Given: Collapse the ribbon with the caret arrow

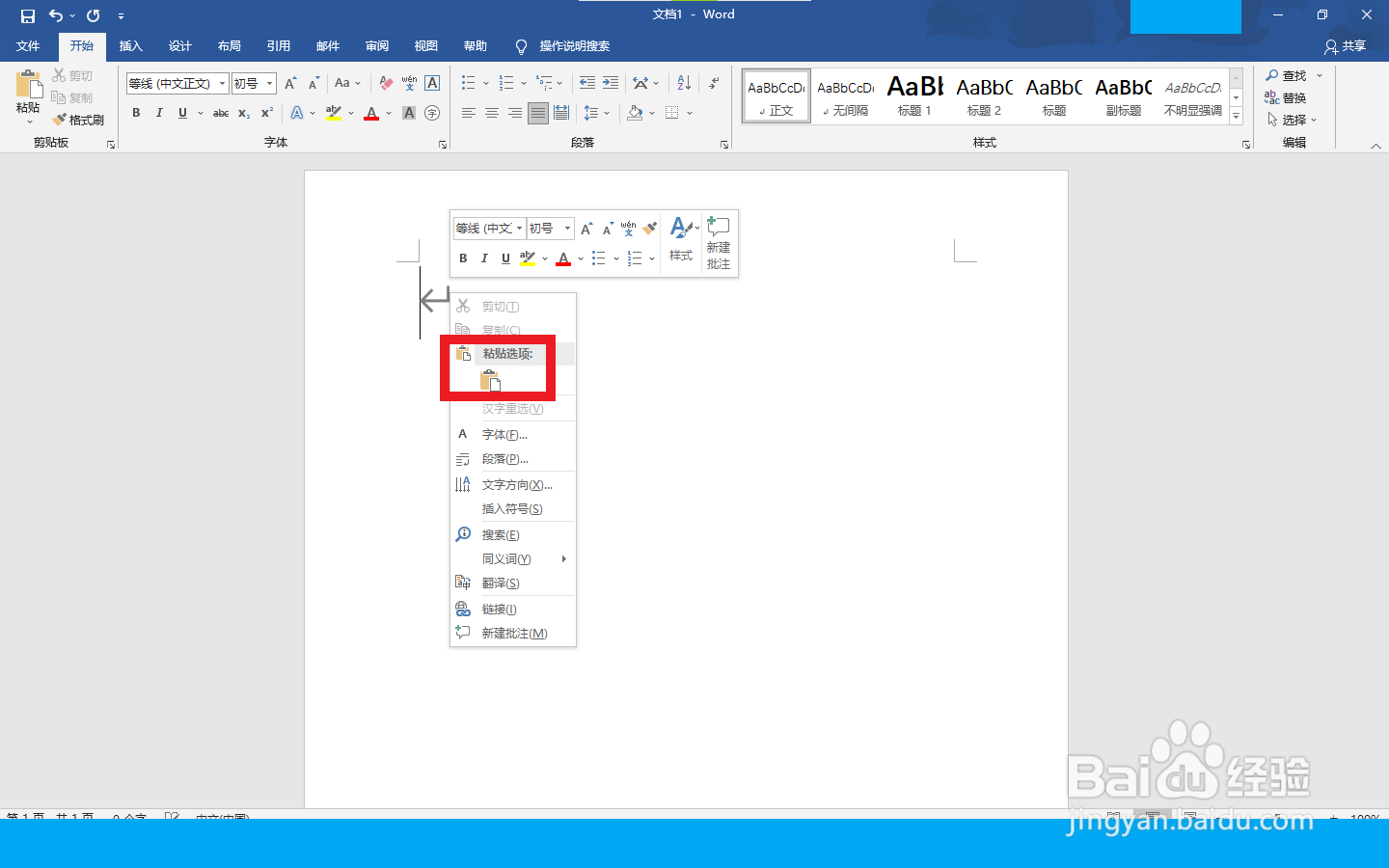Looking at the screenshot, I should (1376, 146).
